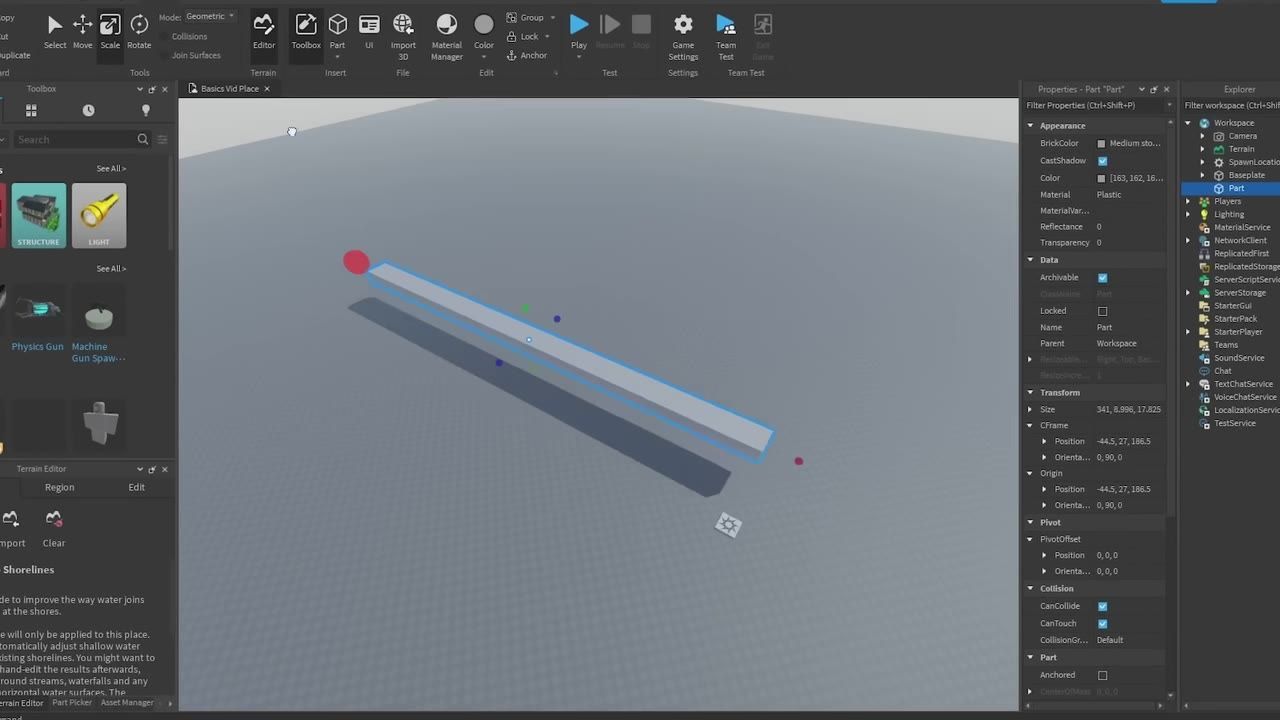The height and width of the screenshot is (720, 1280).
Task: Open the Toolbox recent (clock) tab
Action: point(88,110)
